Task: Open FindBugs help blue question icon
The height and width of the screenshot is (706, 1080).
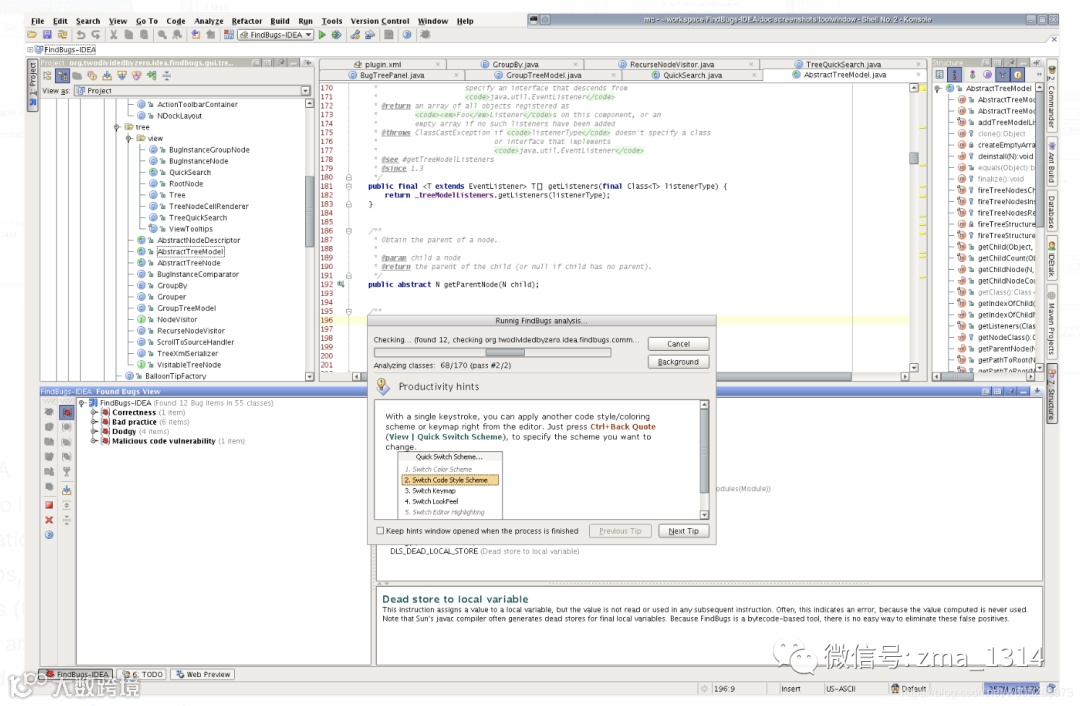Action: click(x=49, y=534)
